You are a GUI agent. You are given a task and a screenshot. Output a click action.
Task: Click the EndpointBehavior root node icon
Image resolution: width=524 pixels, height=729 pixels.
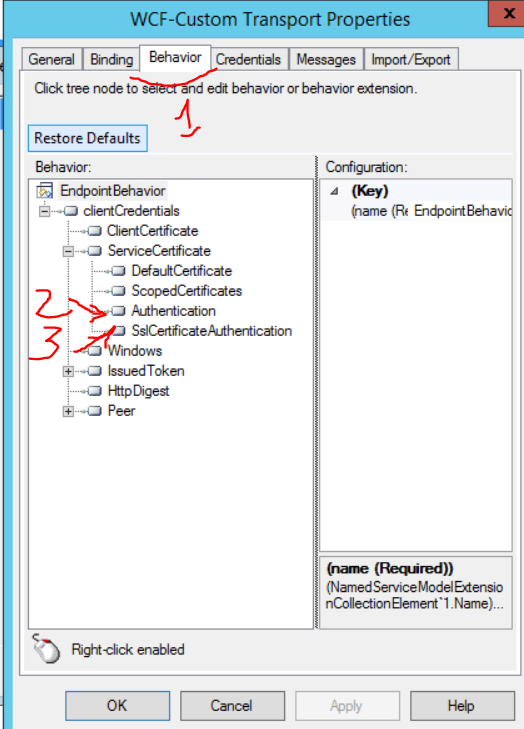pyautogui.click(x=45, y=191)
